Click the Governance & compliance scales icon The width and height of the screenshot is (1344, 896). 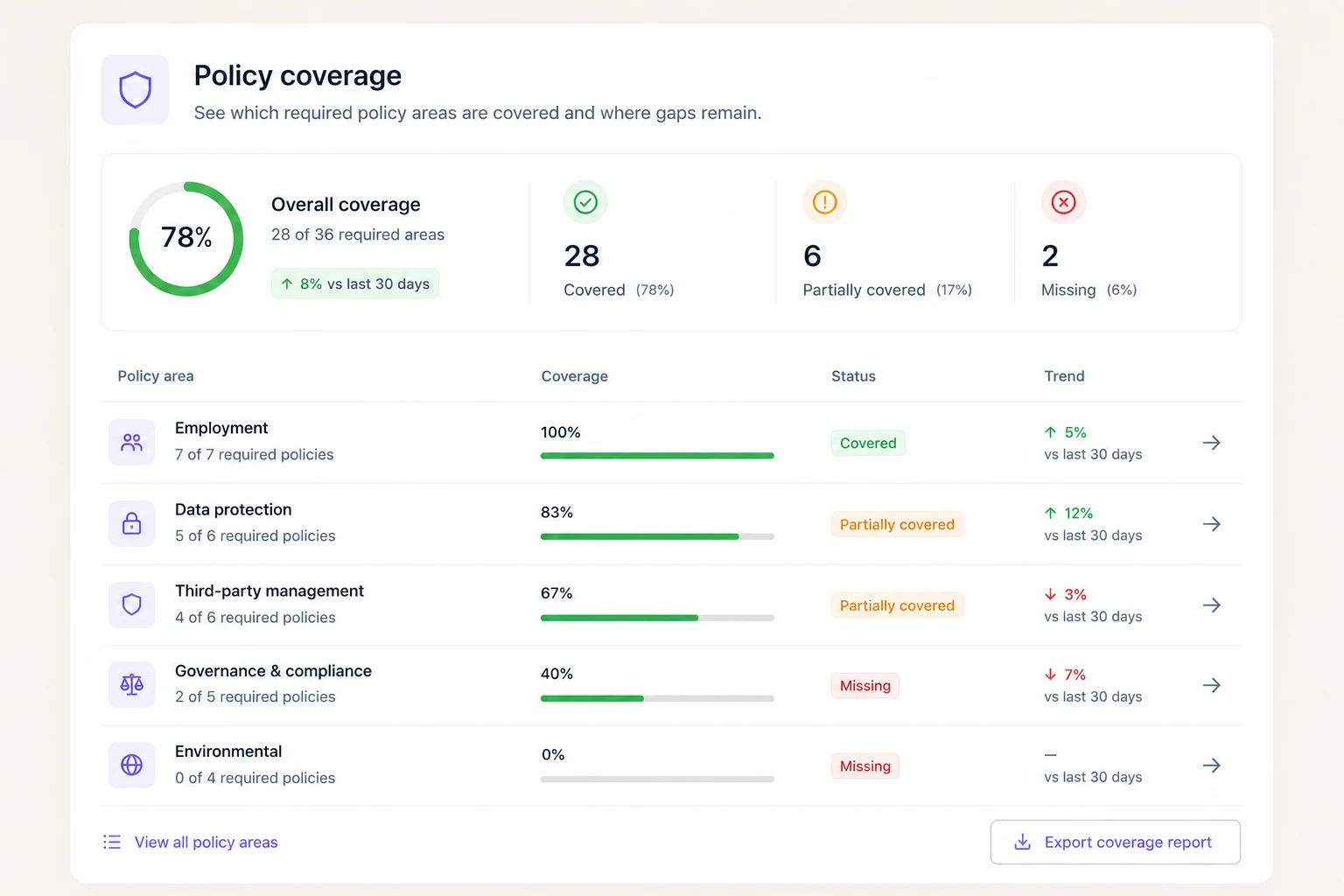coord(132,685)
